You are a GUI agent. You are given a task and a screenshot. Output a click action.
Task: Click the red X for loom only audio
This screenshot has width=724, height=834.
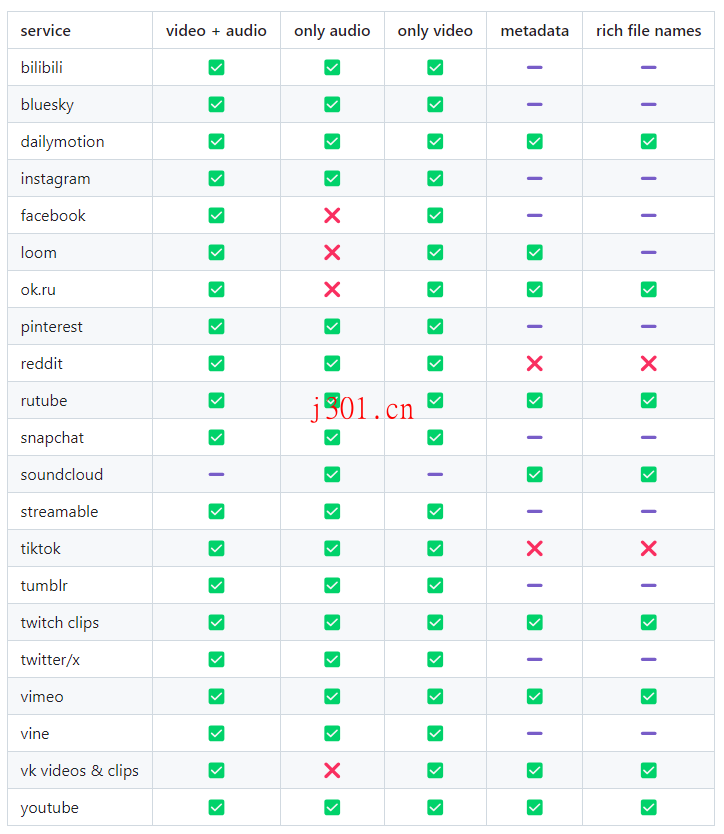pyautogui.click(x=332, y=253)
